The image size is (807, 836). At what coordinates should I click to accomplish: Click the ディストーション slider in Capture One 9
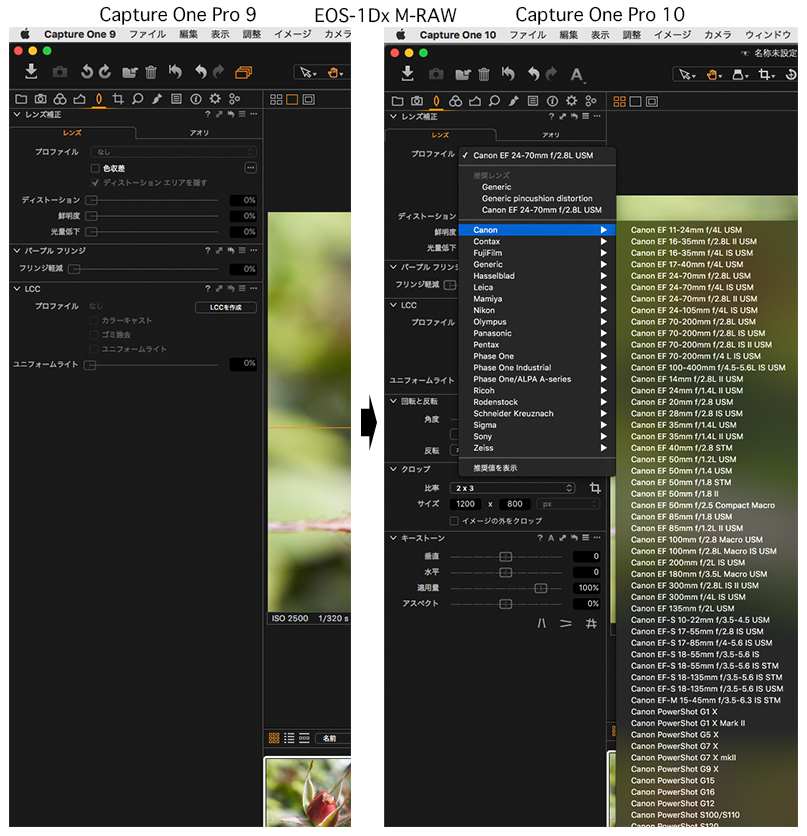(152, 200)
